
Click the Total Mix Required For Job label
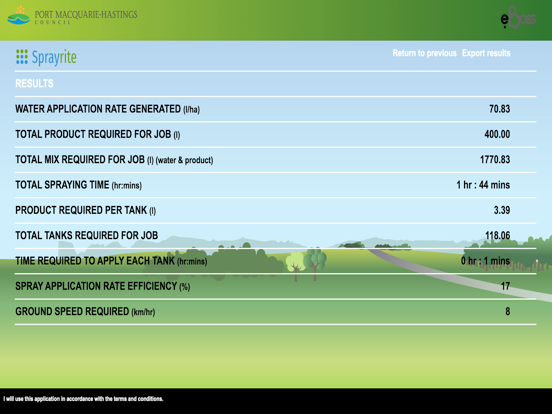click(x=114, y=160)
